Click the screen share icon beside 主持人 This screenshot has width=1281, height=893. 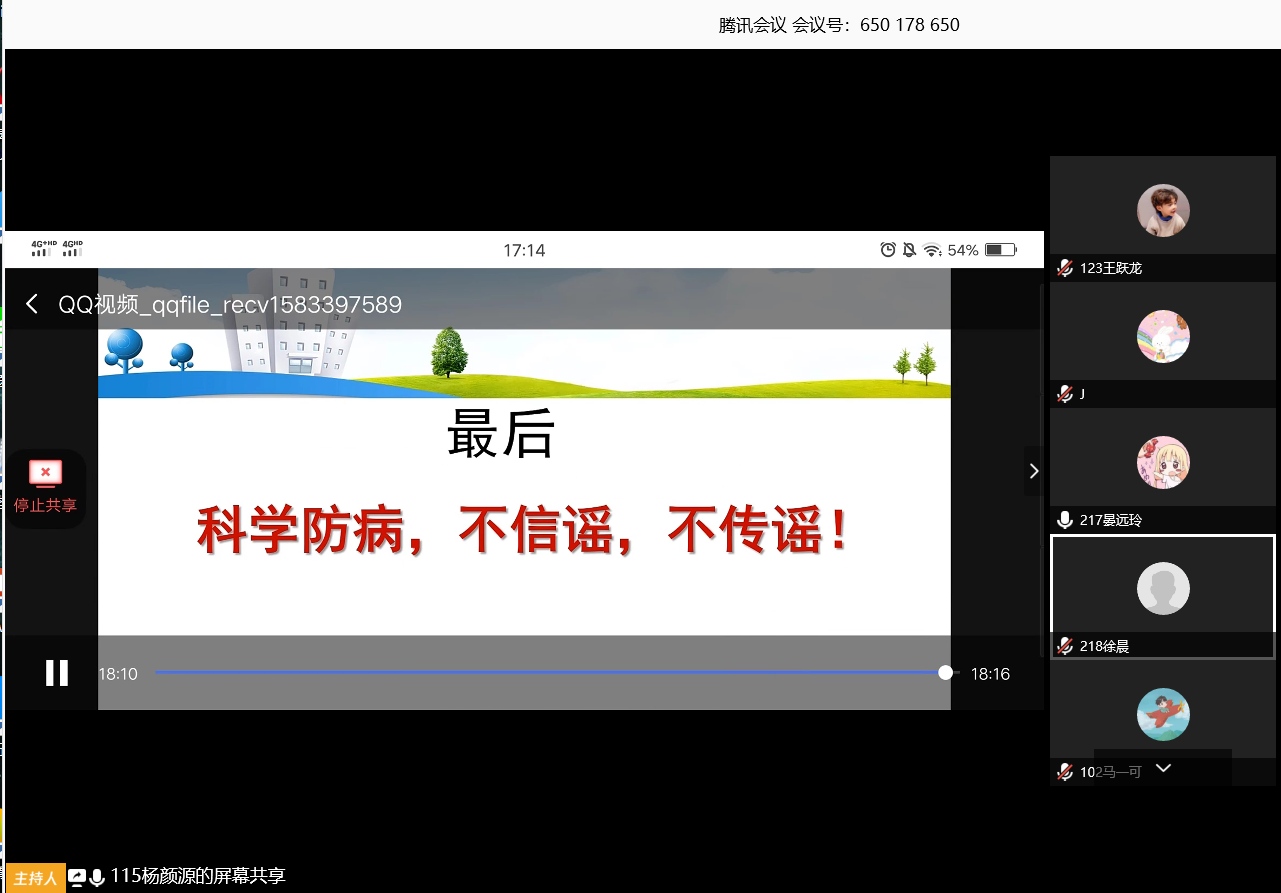point(77,877)
